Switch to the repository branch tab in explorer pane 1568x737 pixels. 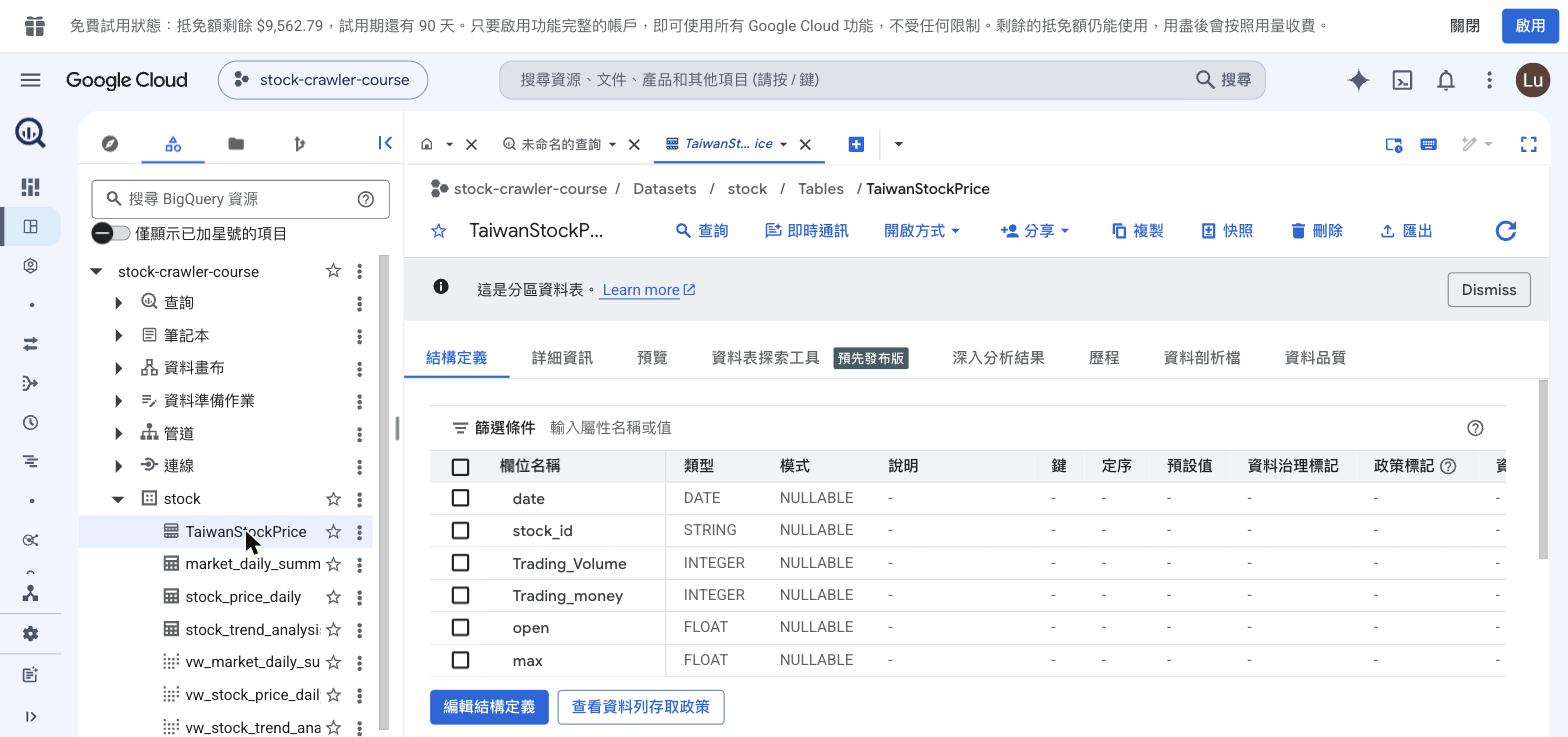299,144
